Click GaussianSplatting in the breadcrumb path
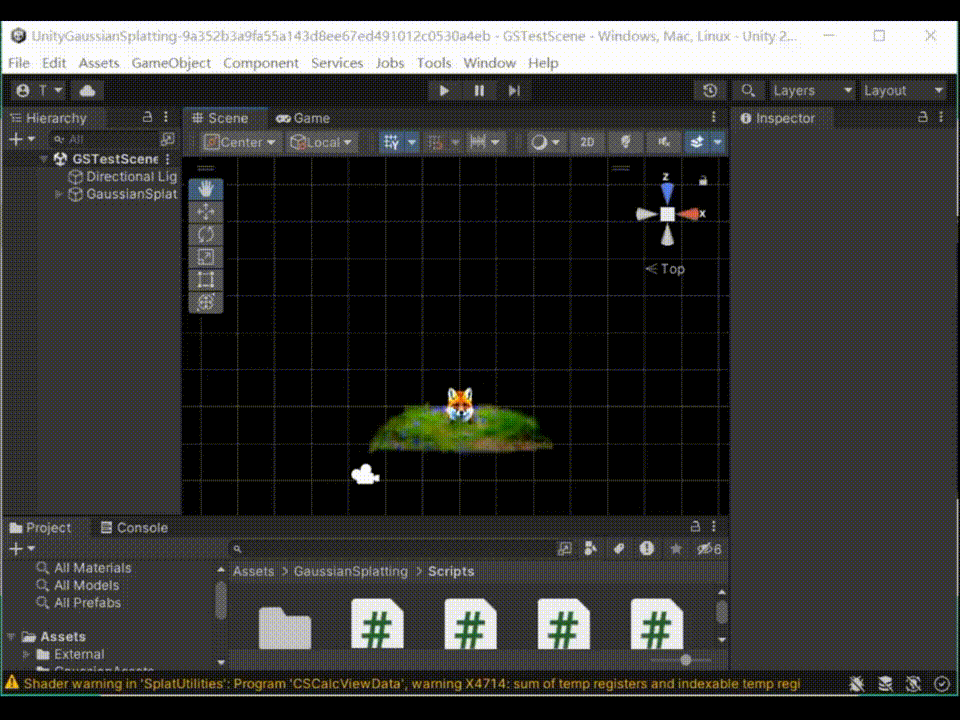 click(x=350, y=572)
